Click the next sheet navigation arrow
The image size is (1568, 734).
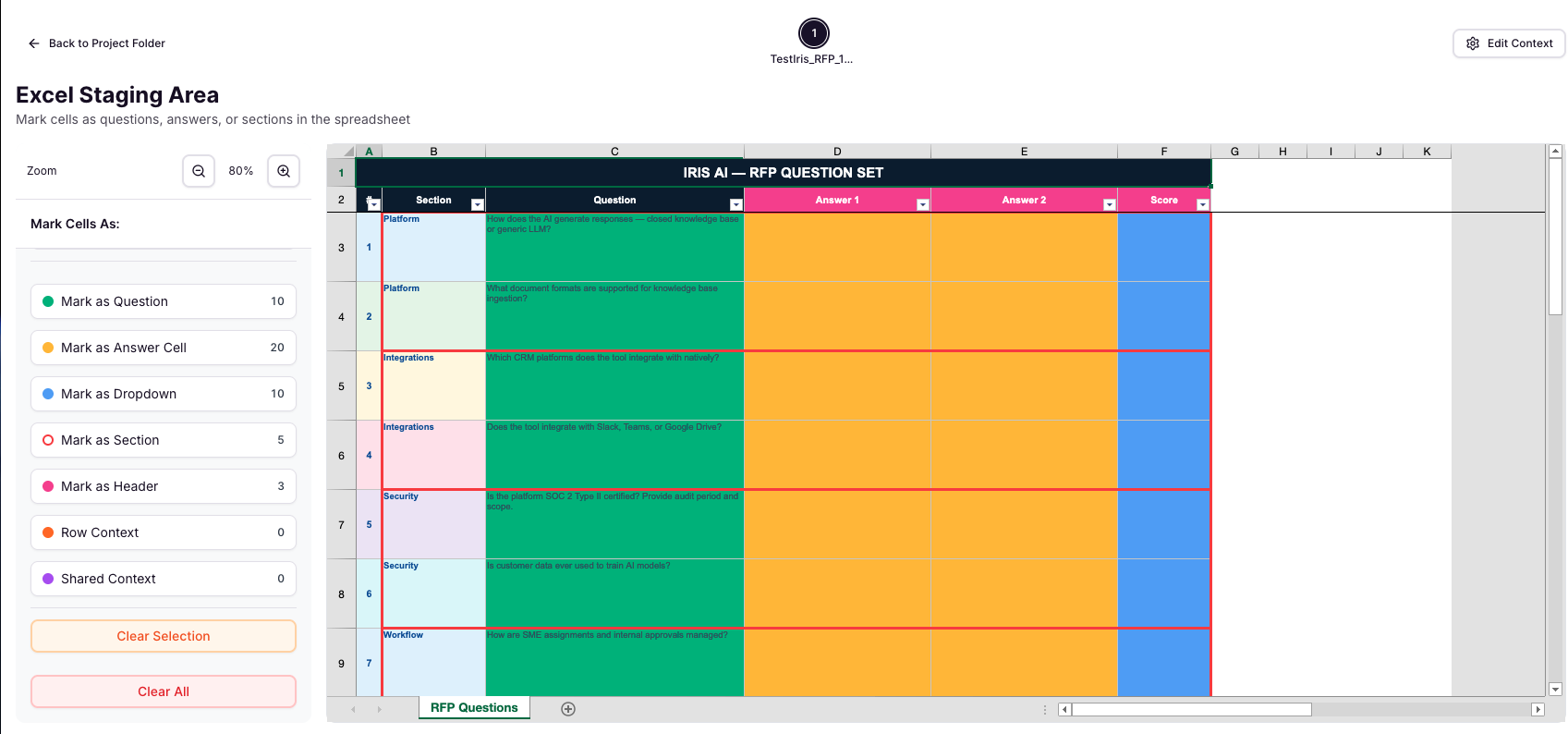[x=379, y=709]
